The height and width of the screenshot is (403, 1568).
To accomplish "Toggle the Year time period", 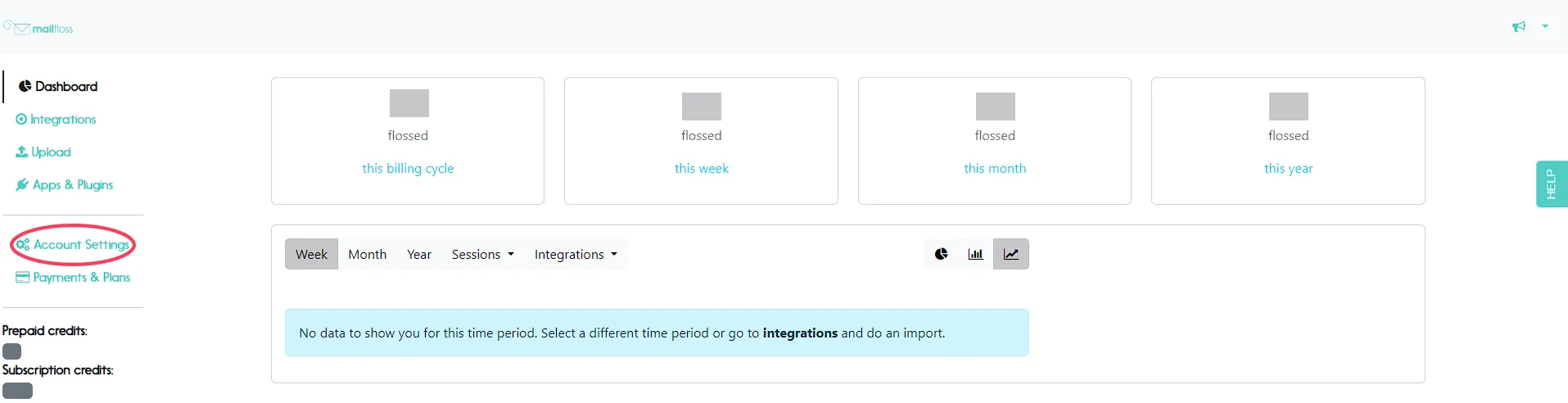I will click(x=419, y=254).
